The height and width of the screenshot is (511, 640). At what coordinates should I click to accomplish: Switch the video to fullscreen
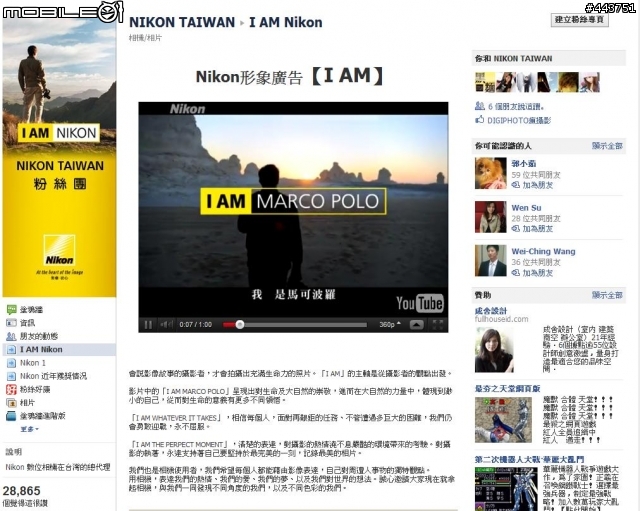pyautogui.click(x=438, y=324)
